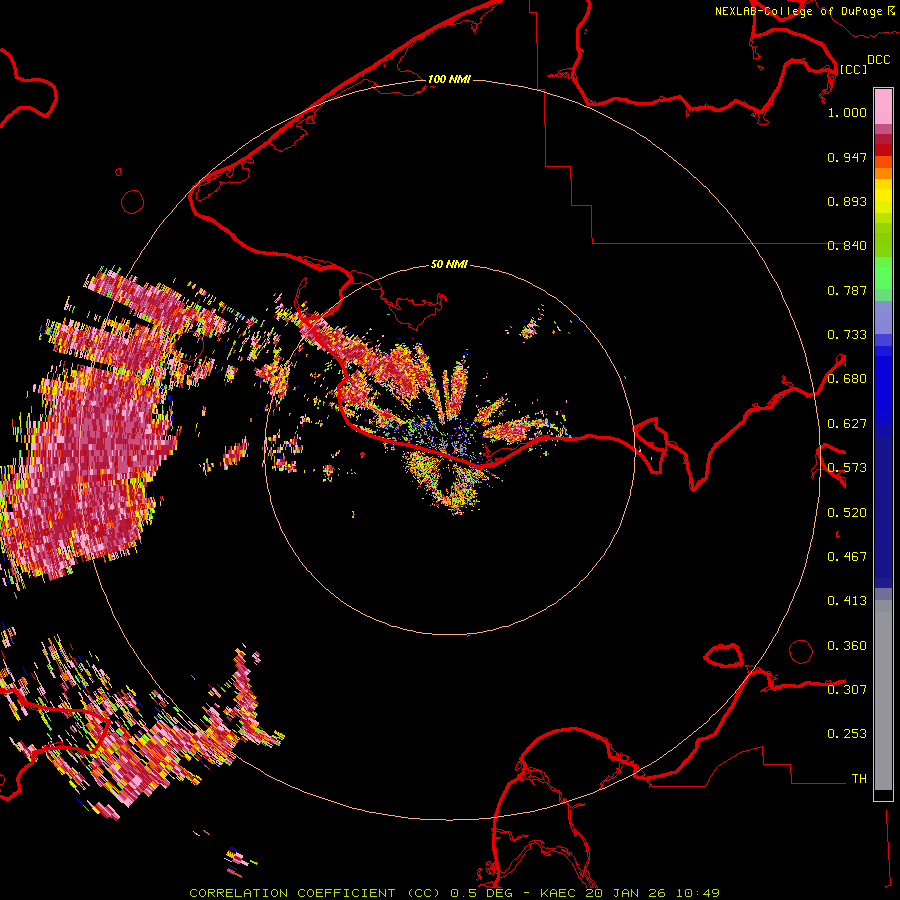Click the 50 NMI range ring label
900x900 pixels.
click(x=449, y=265)
